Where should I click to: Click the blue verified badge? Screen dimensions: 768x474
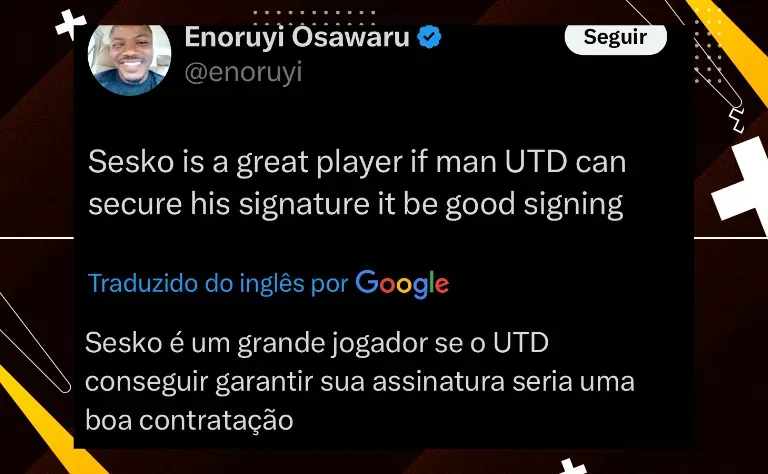point(430,37)
